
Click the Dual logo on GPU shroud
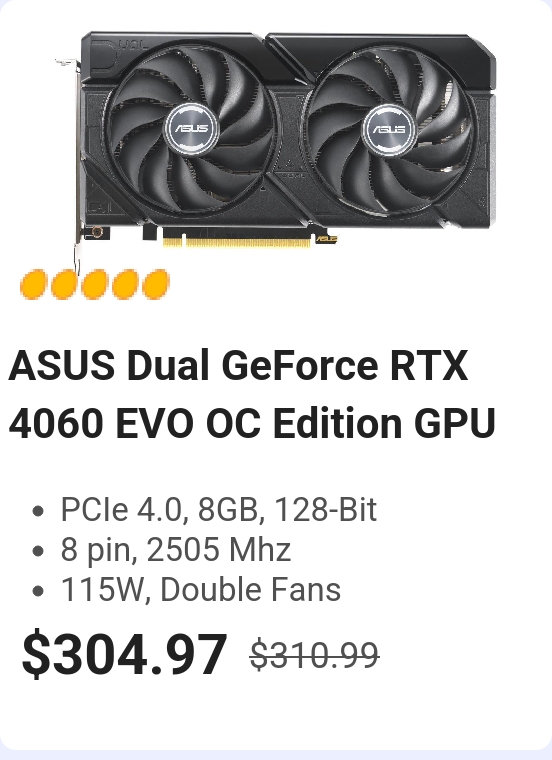tap(118, 54)
